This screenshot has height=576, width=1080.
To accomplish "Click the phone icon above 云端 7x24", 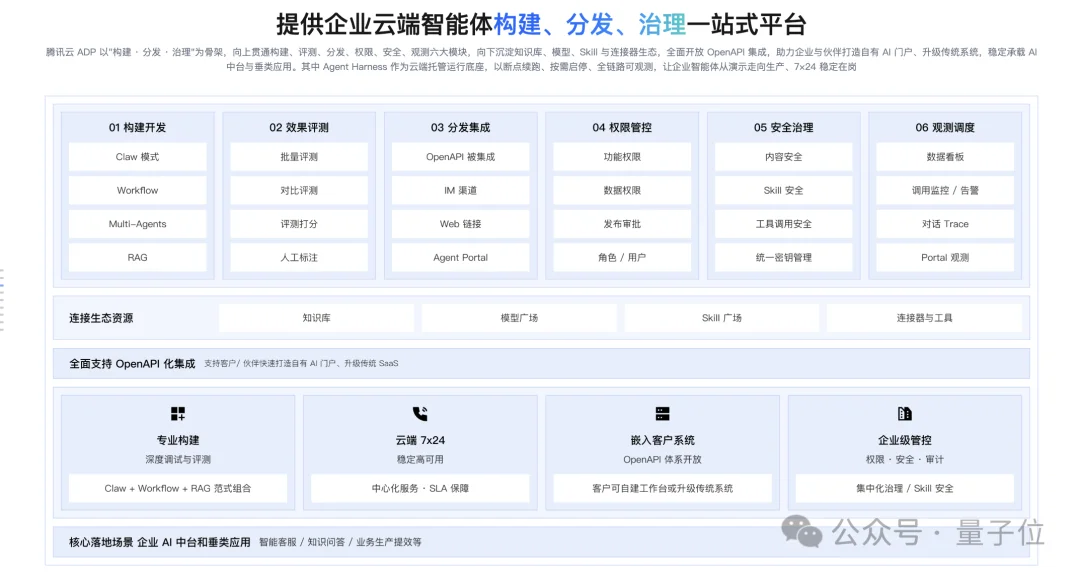I will click(420, 413).
